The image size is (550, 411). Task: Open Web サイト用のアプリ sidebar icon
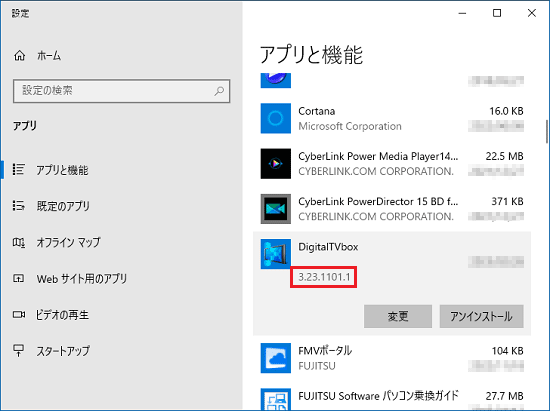[x=19, y=278]
